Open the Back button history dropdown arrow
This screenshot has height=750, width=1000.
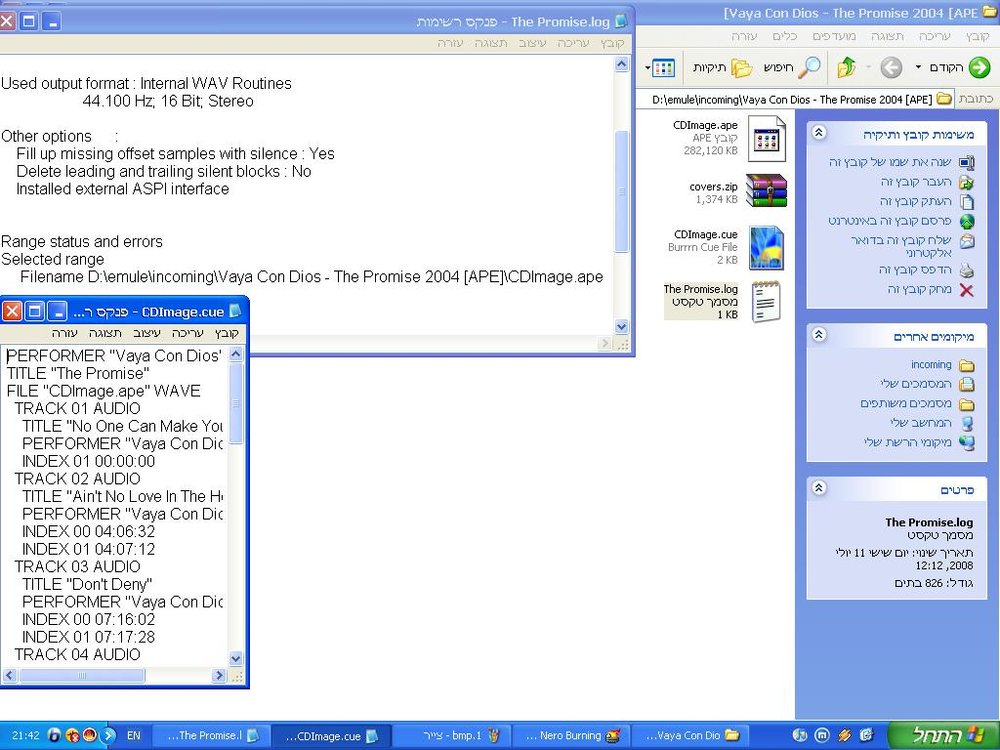pos(918,67)
